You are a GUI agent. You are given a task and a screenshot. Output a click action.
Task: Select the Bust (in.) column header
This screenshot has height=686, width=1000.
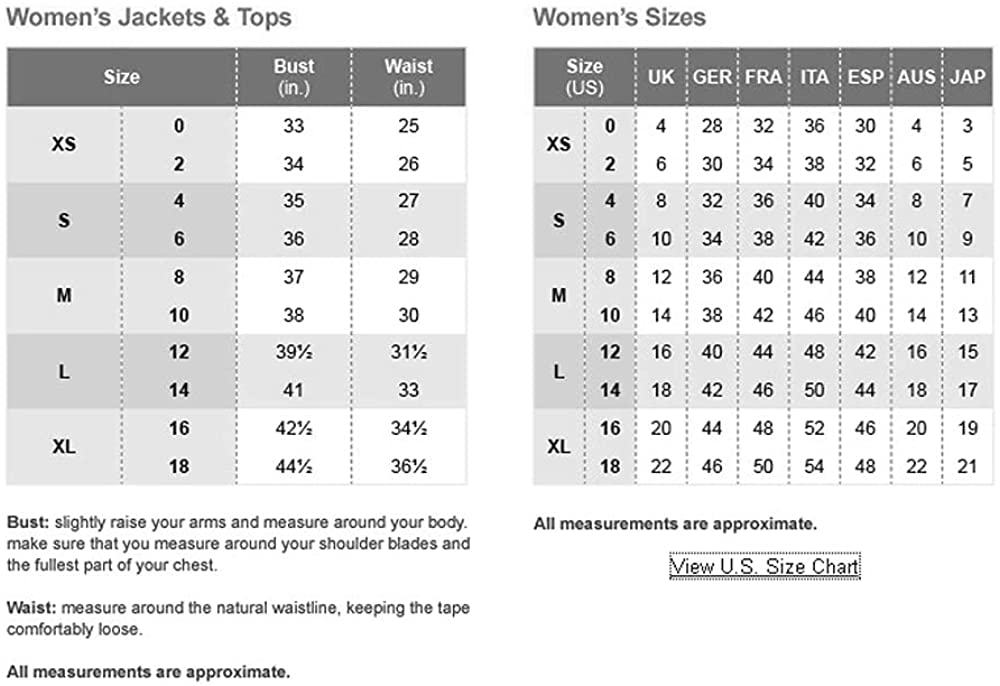(x=293, y=76)
